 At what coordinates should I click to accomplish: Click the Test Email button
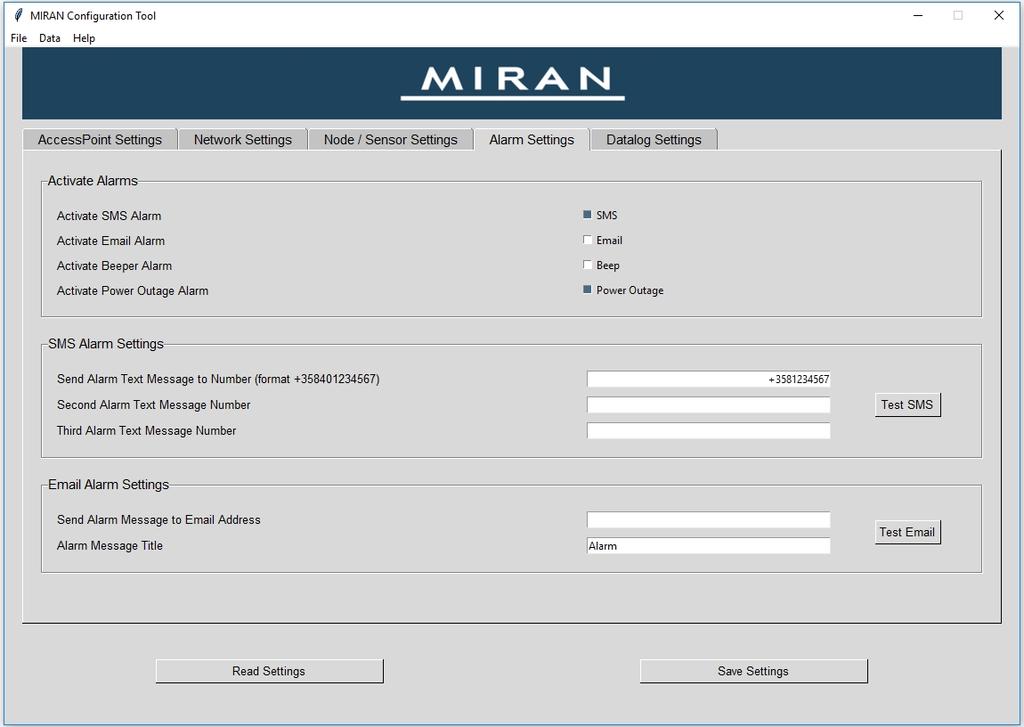click(x=907, y=532)
